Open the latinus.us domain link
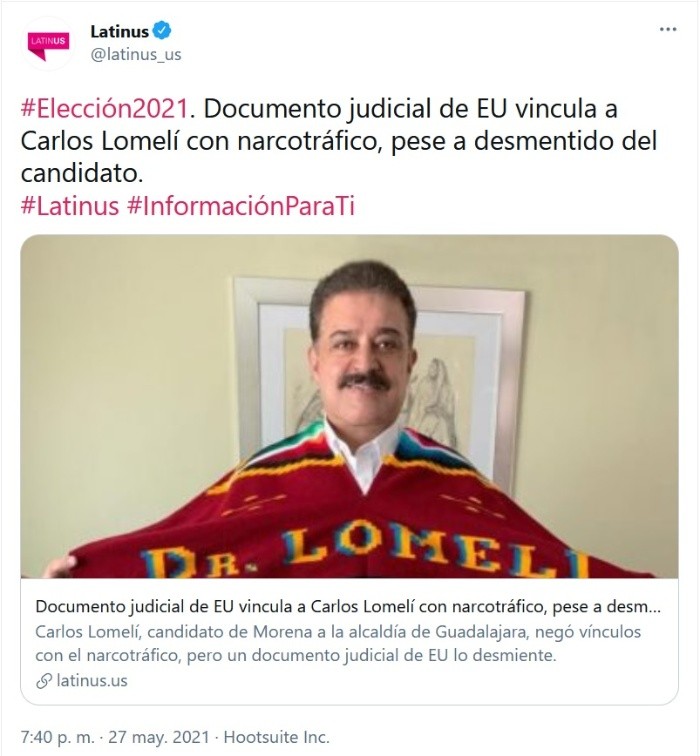Screen dimensions: 700x756 click(92, 680)
